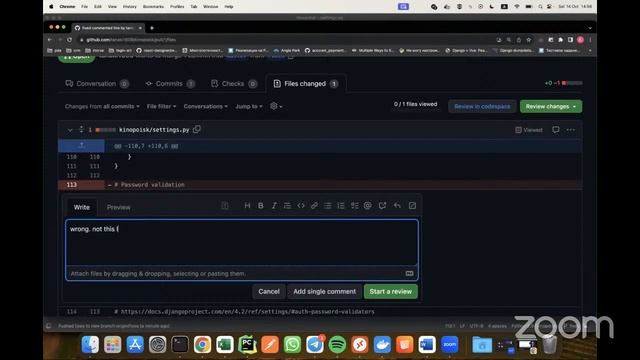Insert a suggestion icon in editor toolbar
640x360 pixels.
pos(224,206)
